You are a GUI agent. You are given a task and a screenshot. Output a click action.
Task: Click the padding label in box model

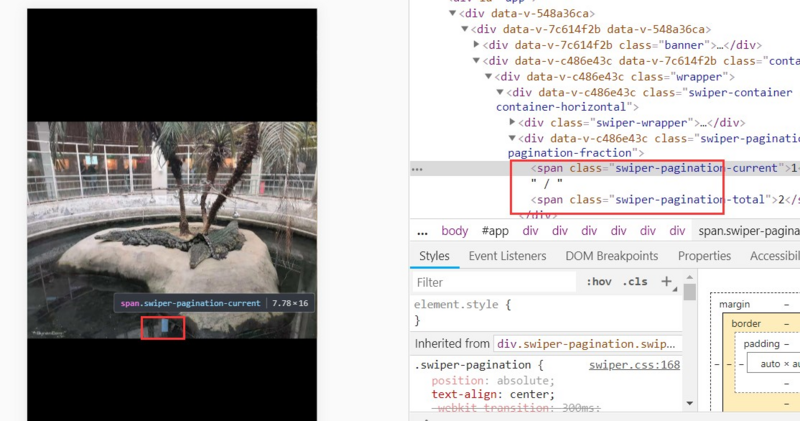pos(761,343)
